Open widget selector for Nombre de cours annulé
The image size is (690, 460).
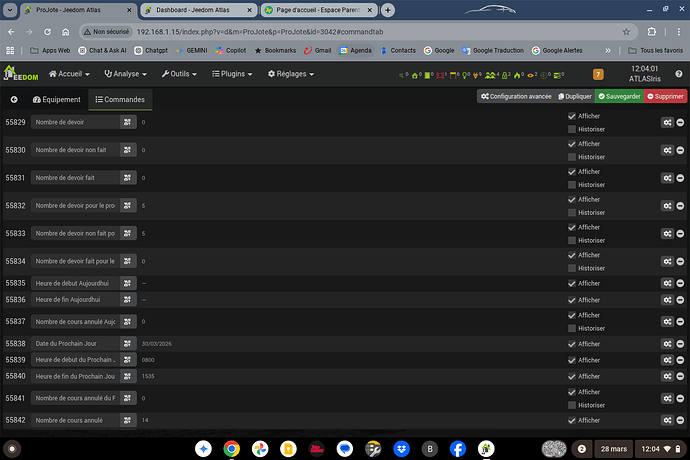[x=128, y=420]
